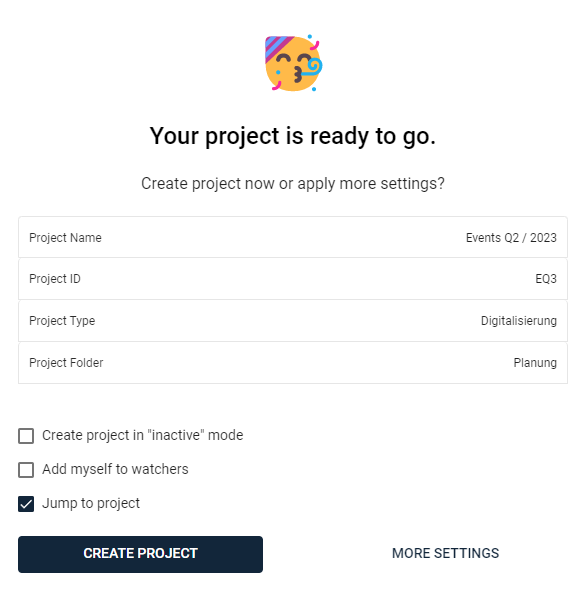Screen dimensions: 581x604
Task: Select the Project ID label
Action: (55, 279)
